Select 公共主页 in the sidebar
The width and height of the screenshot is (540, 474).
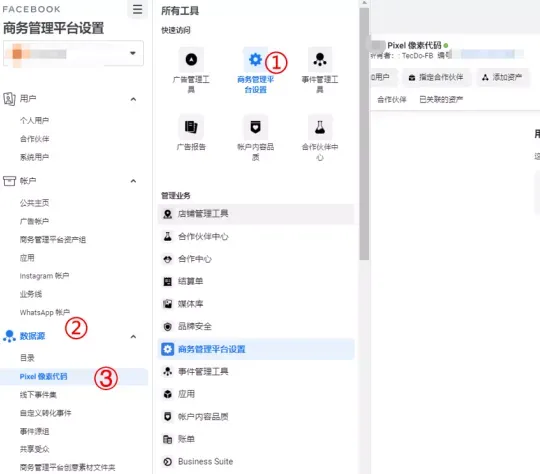(x=34, y=203)
